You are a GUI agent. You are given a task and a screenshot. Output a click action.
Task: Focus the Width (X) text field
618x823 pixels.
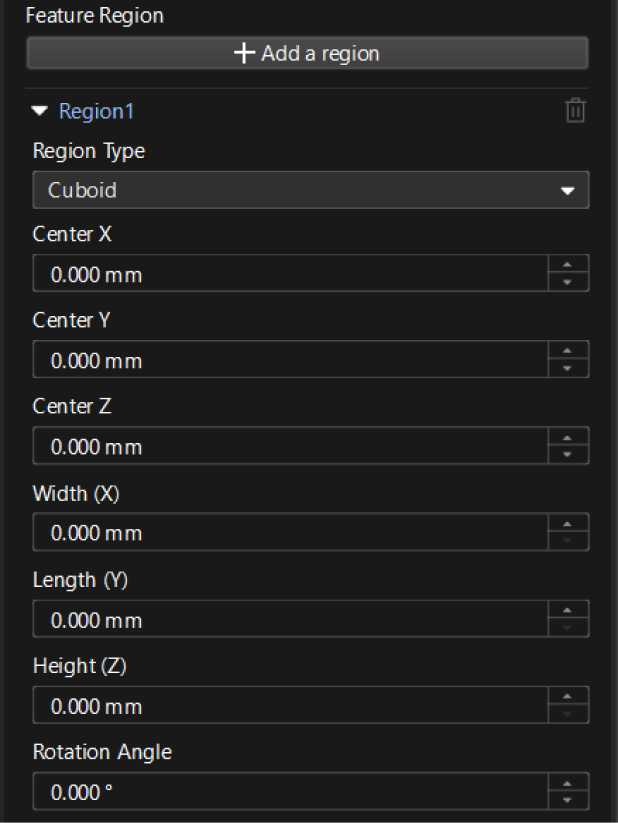[290, 533]
